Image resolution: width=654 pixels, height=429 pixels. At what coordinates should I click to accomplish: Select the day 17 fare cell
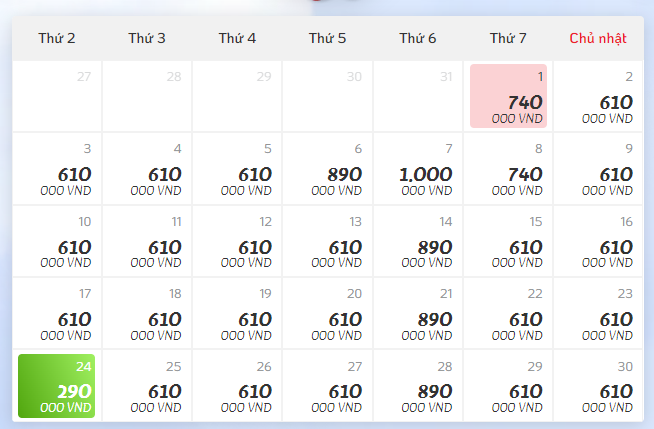(57, 313)
